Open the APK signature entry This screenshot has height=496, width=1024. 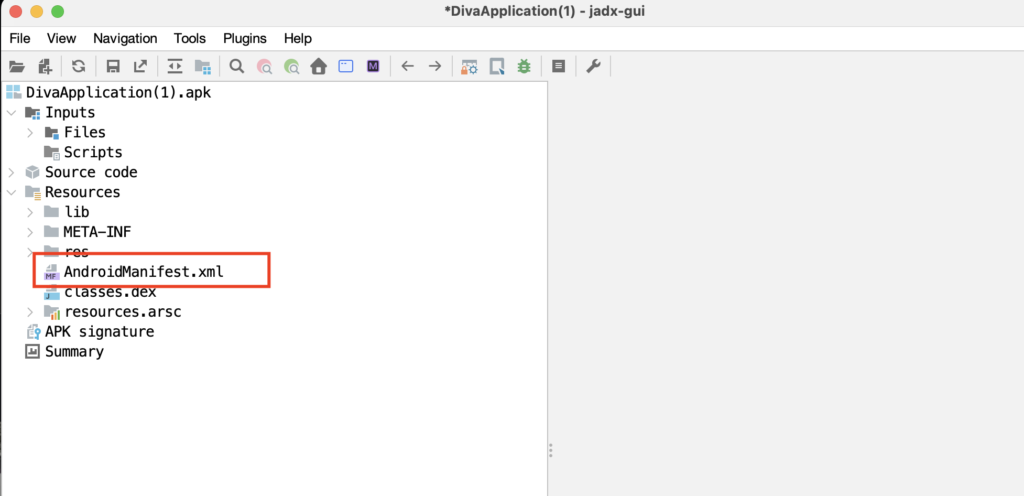(89, 332)
